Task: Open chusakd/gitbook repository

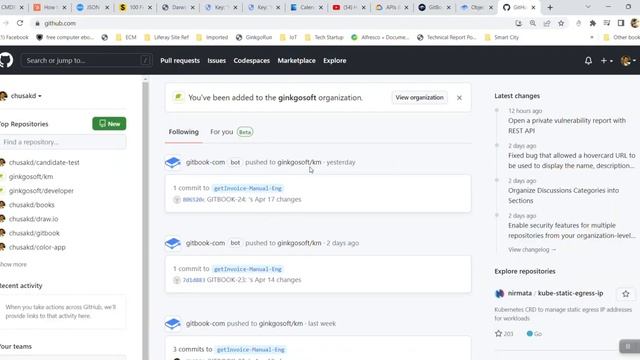Action: pos(34,233)
